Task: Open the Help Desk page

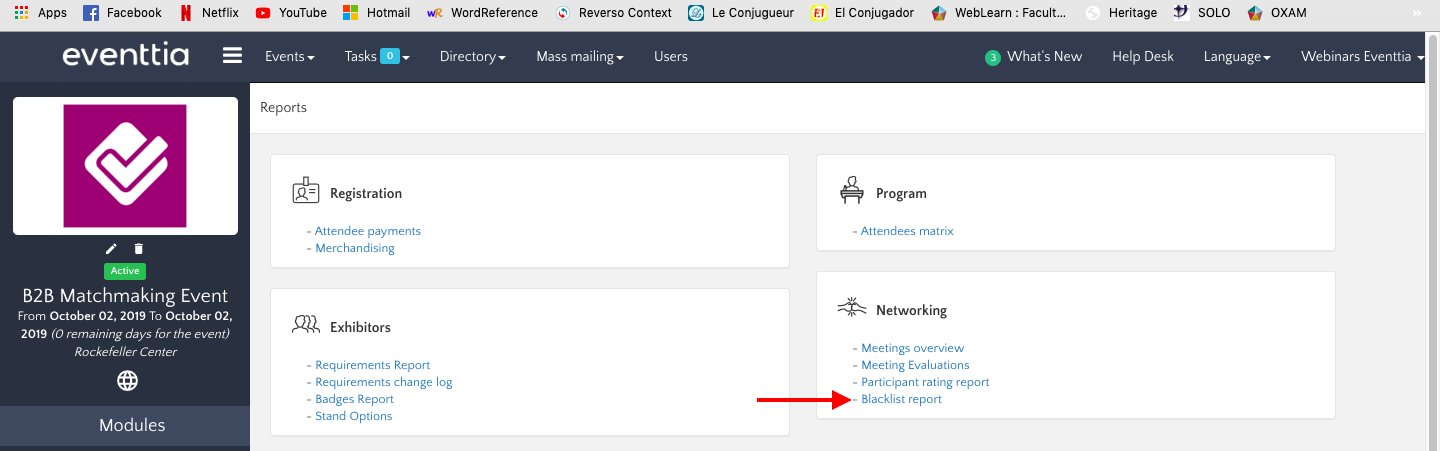Action: click(x=1143, y=56)
